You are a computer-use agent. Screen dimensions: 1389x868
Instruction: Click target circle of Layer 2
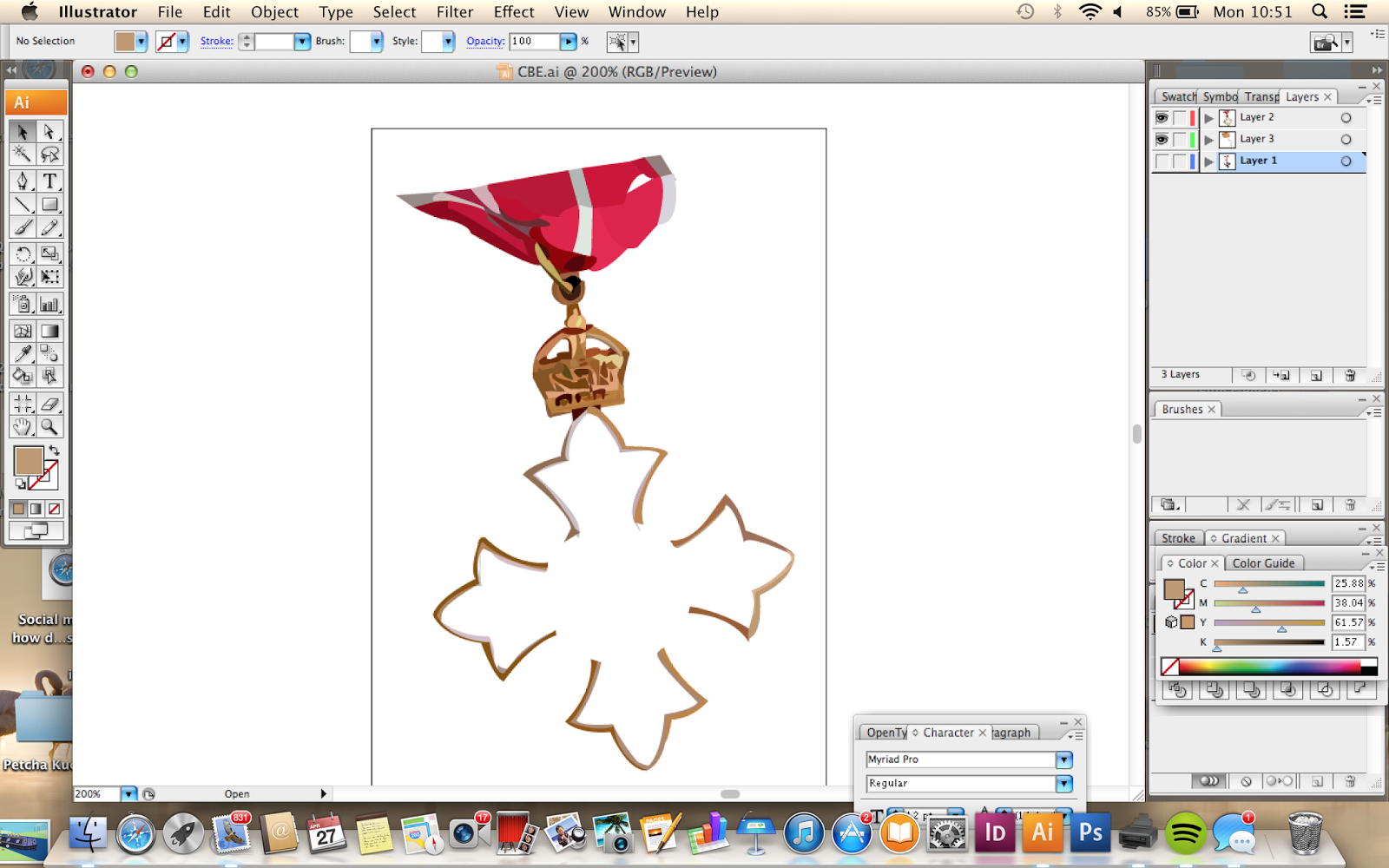click(x=1346, y=117)
